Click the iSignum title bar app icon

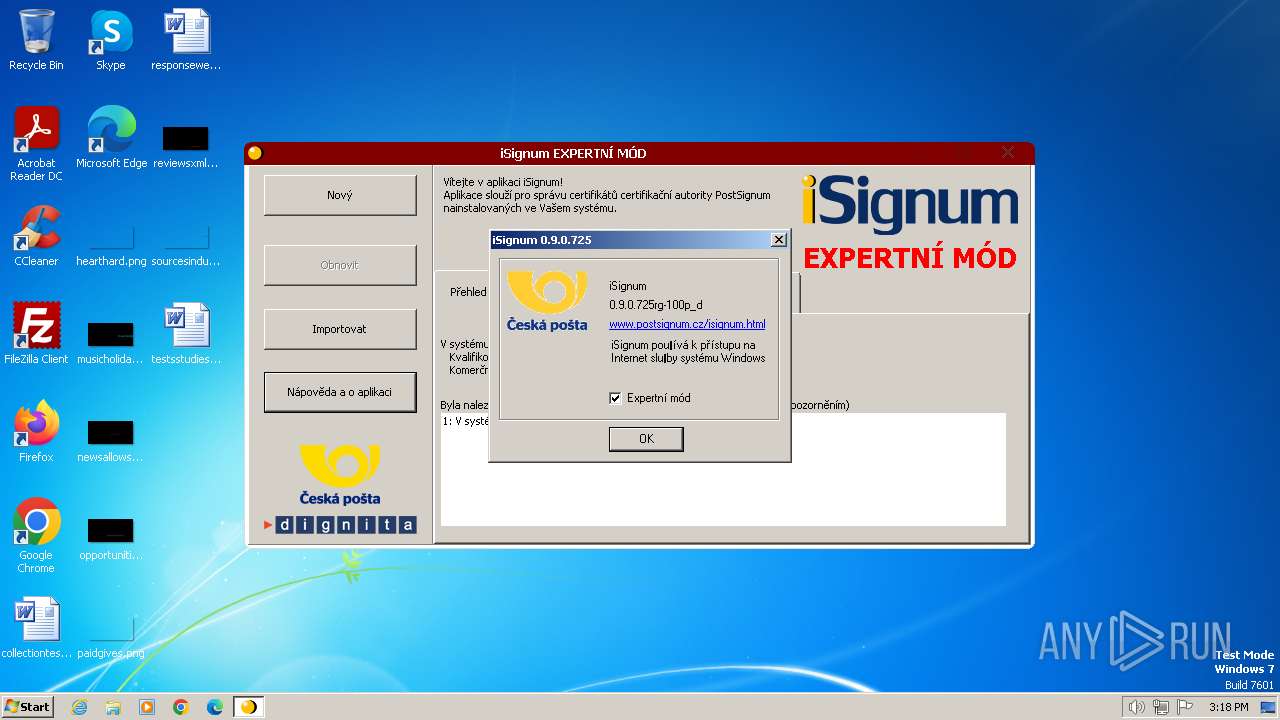tap(255, 153)
